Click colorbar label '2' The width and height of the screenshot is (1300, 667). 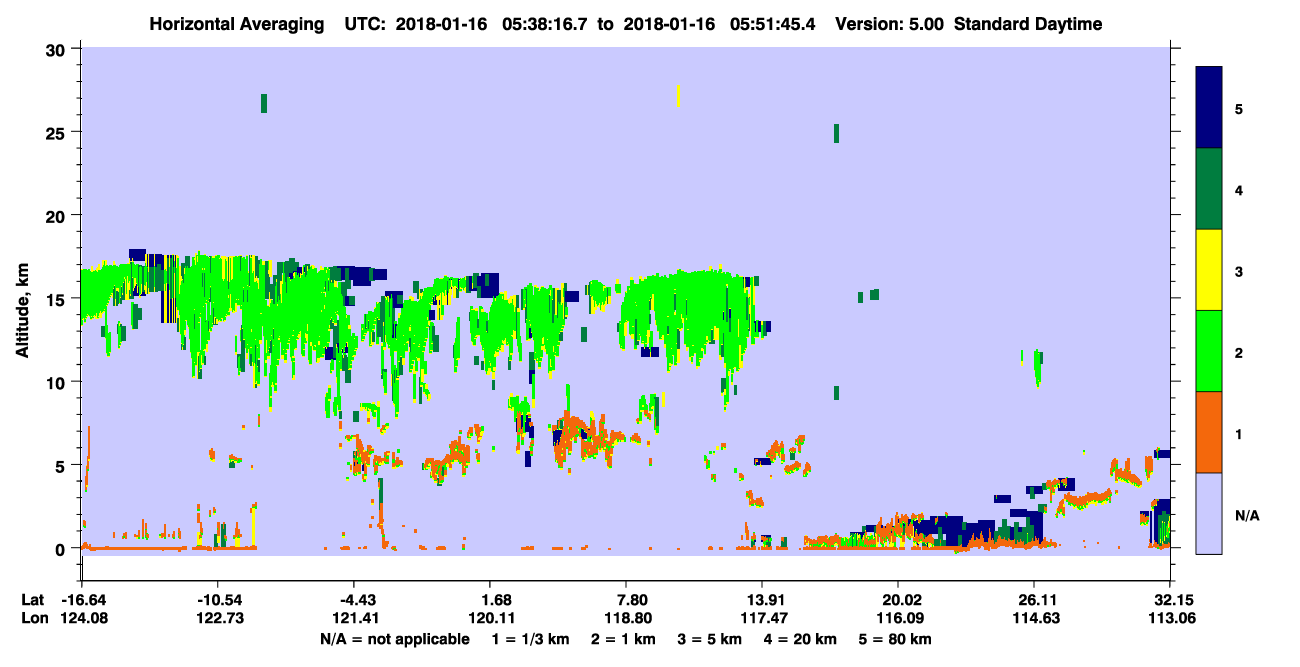(1239, 352)
